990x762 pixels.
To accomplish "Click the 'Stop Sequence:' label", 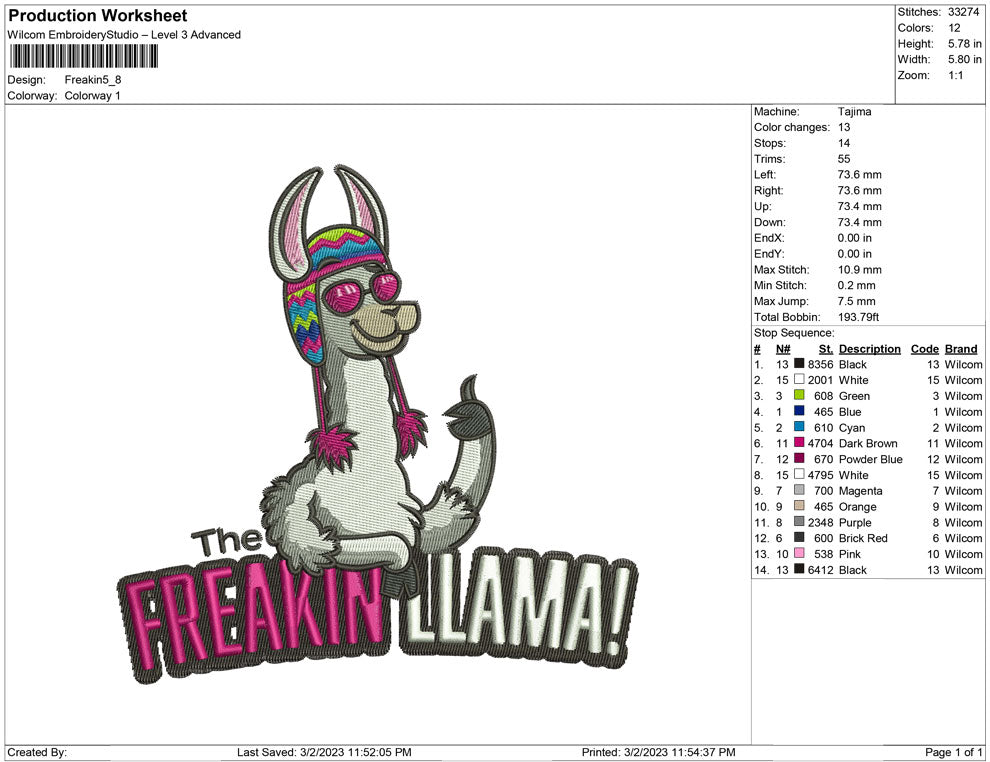I will 794,333.
